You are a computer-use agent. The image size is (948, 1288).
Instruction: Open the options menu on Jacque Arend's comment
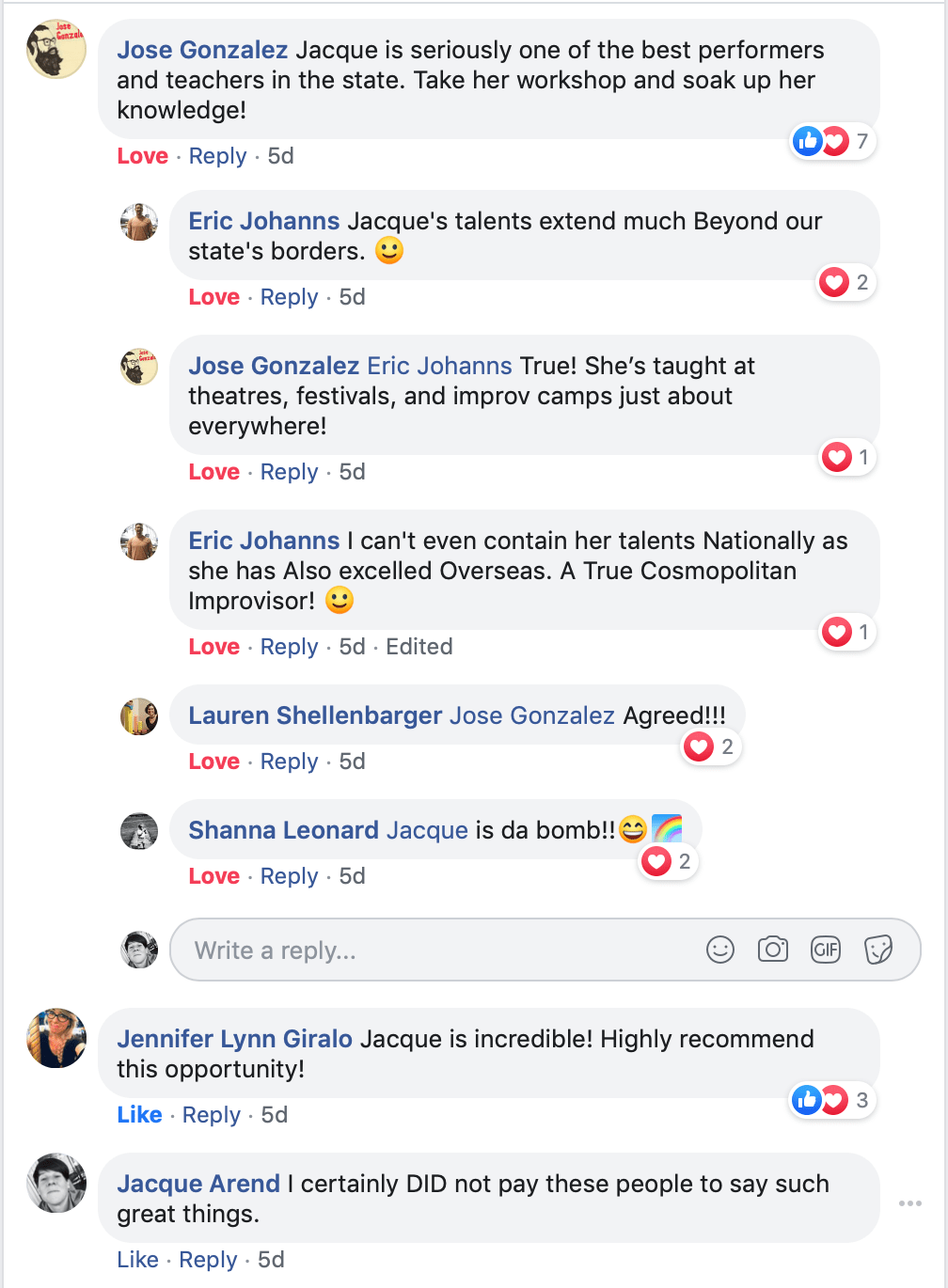coord(909,1202)
